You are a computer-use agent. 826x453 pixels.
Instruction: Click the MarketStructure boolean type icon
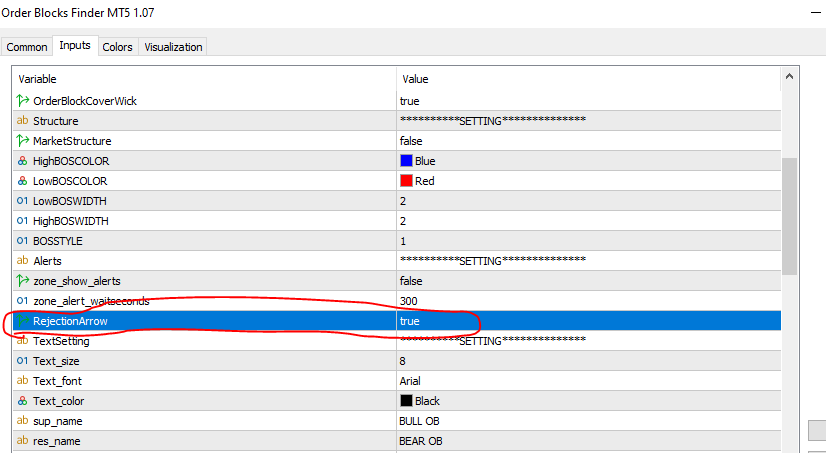click(23, 140)
